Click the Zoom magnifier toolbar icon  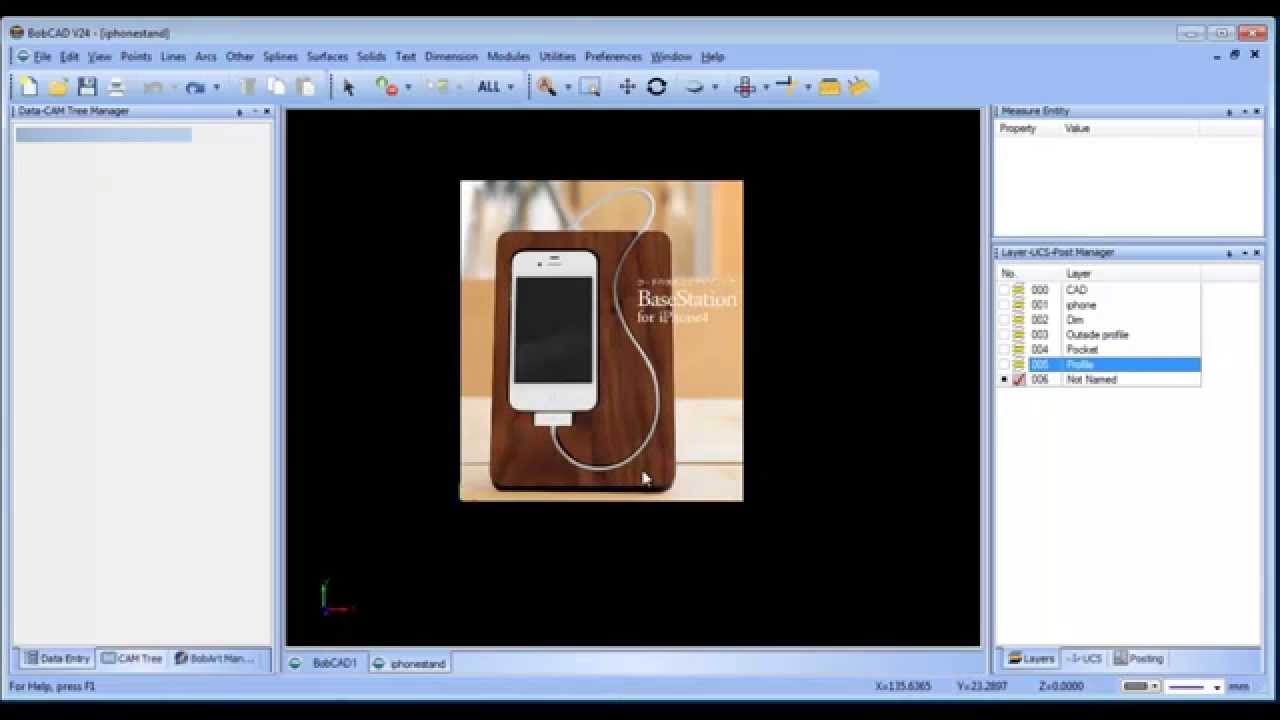click(x=546, y=87)
